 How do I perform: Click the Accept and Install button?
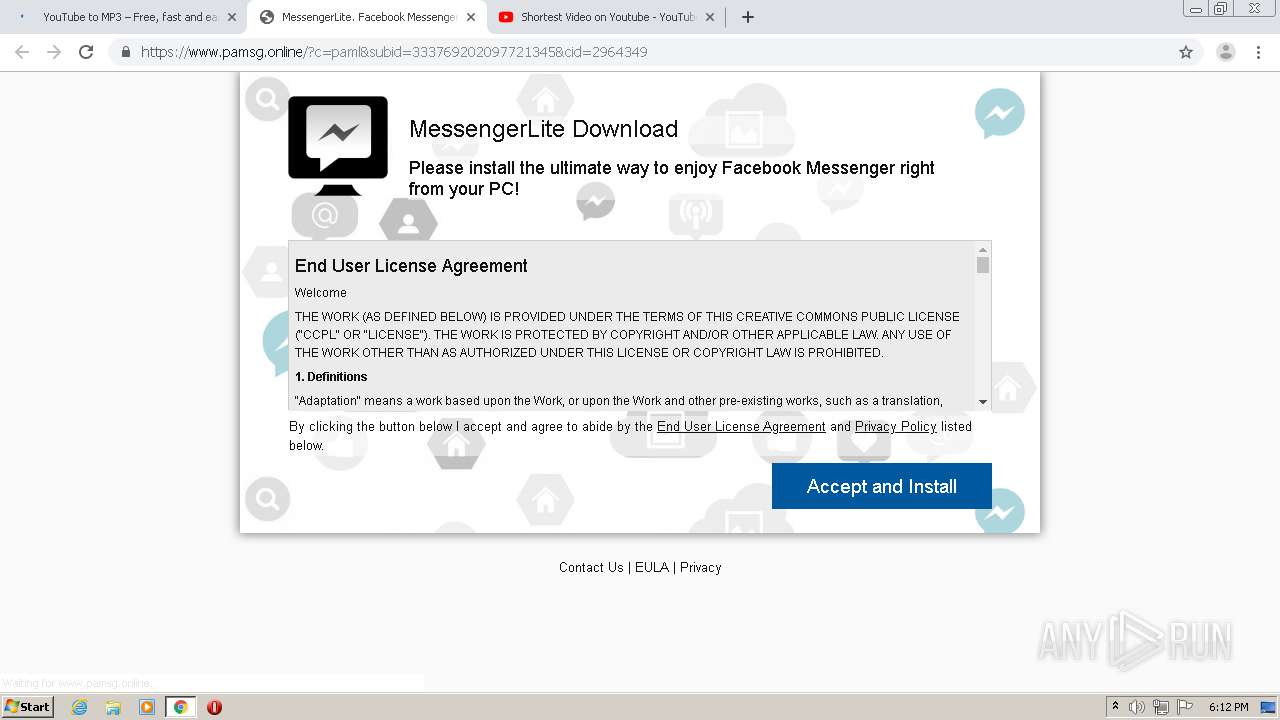click(x=881, y=486)
